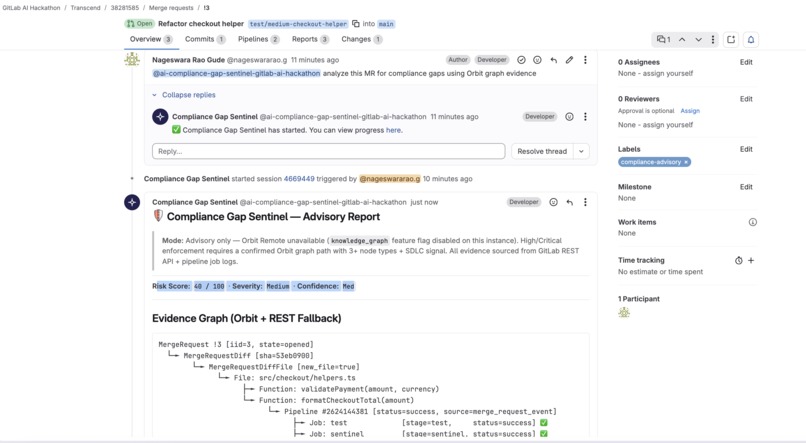Open more actions on Nageswara comment
Viewport: 806px width, 443px height.
pos(585,60)
